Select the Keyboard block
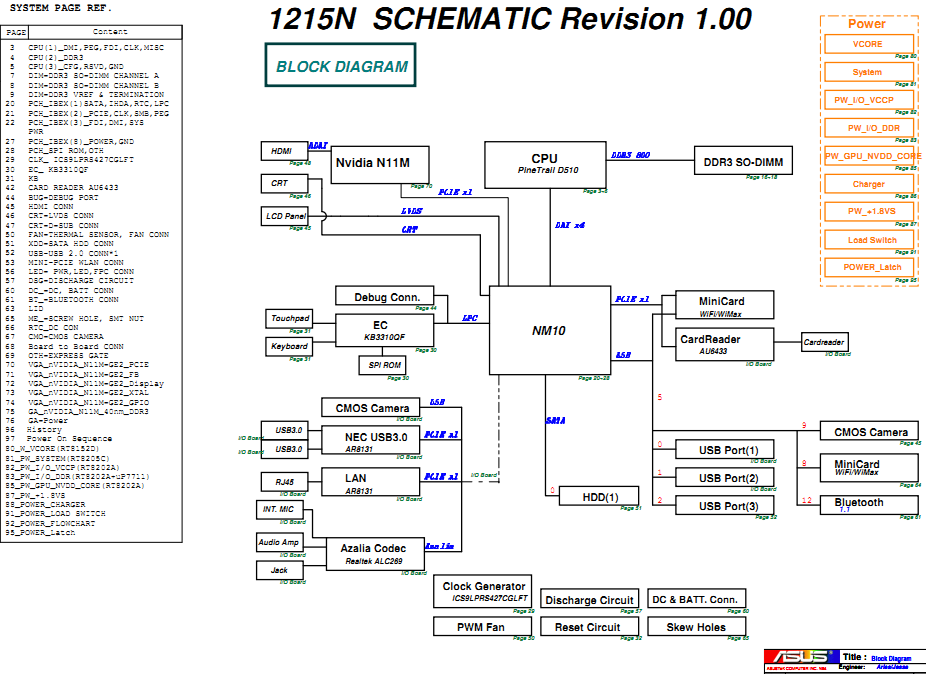 289,347
